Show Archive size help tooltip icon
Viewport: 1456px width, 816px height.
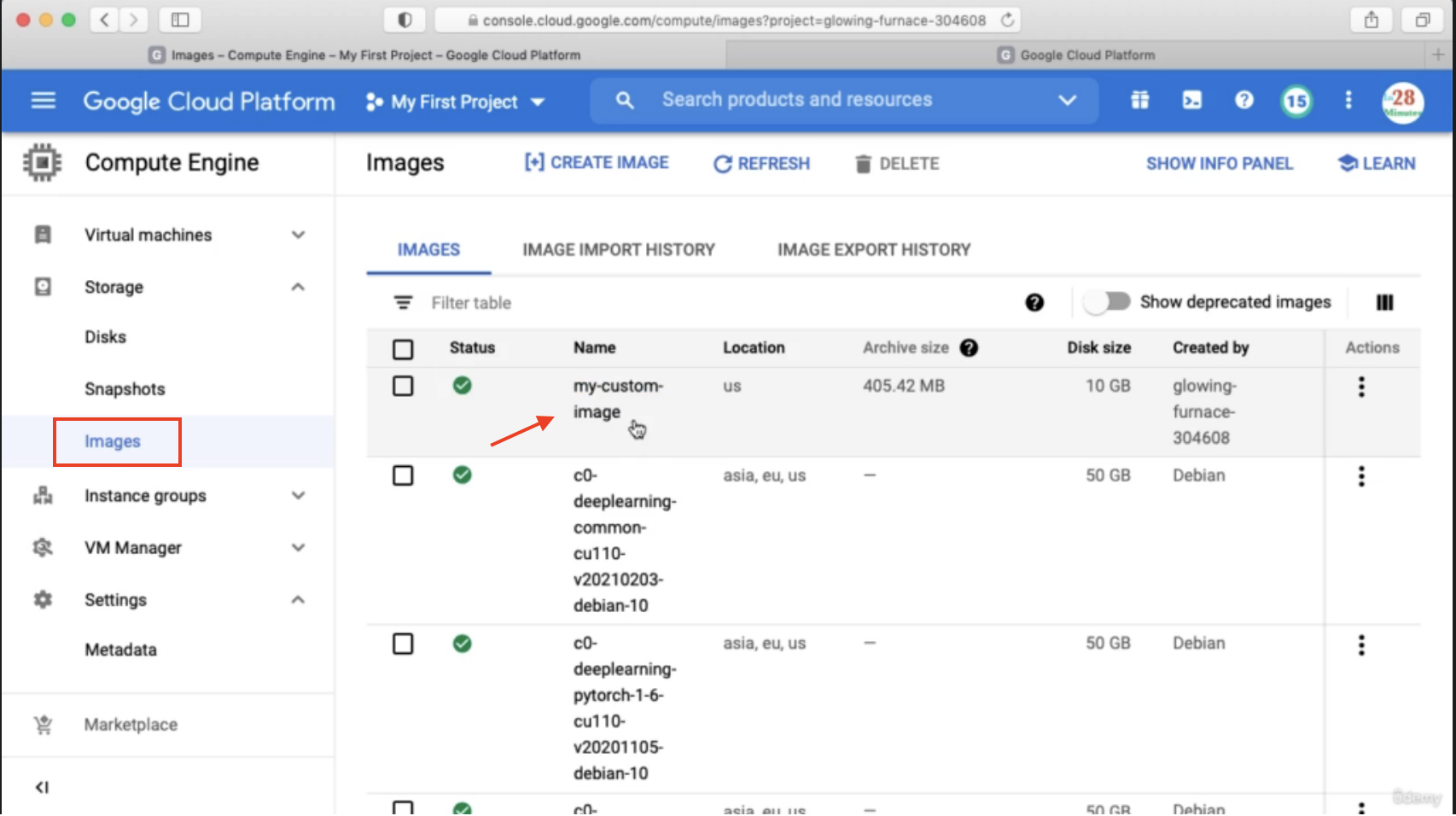969,347
